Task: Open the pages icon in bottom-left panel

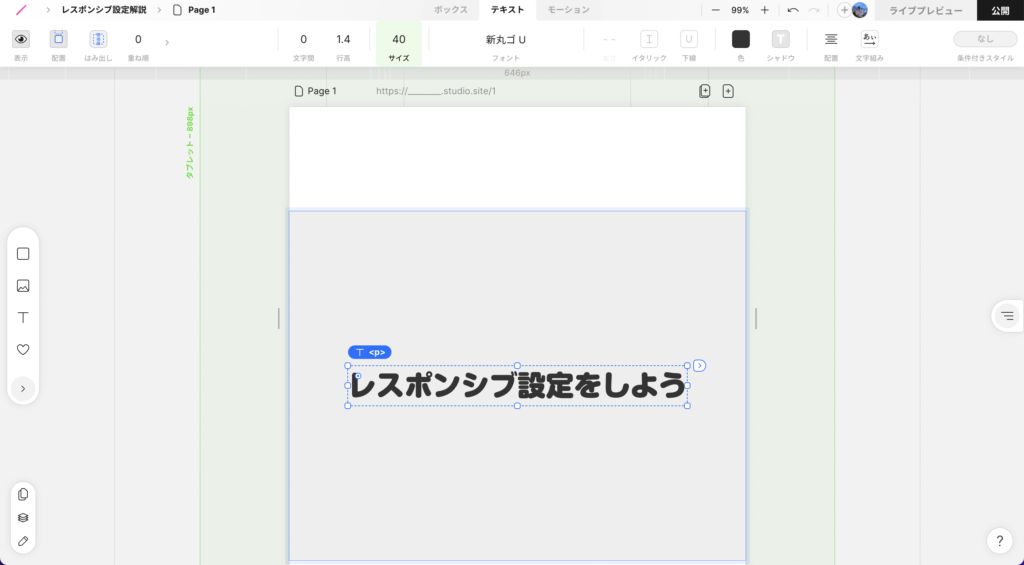Action: [23, 494]
